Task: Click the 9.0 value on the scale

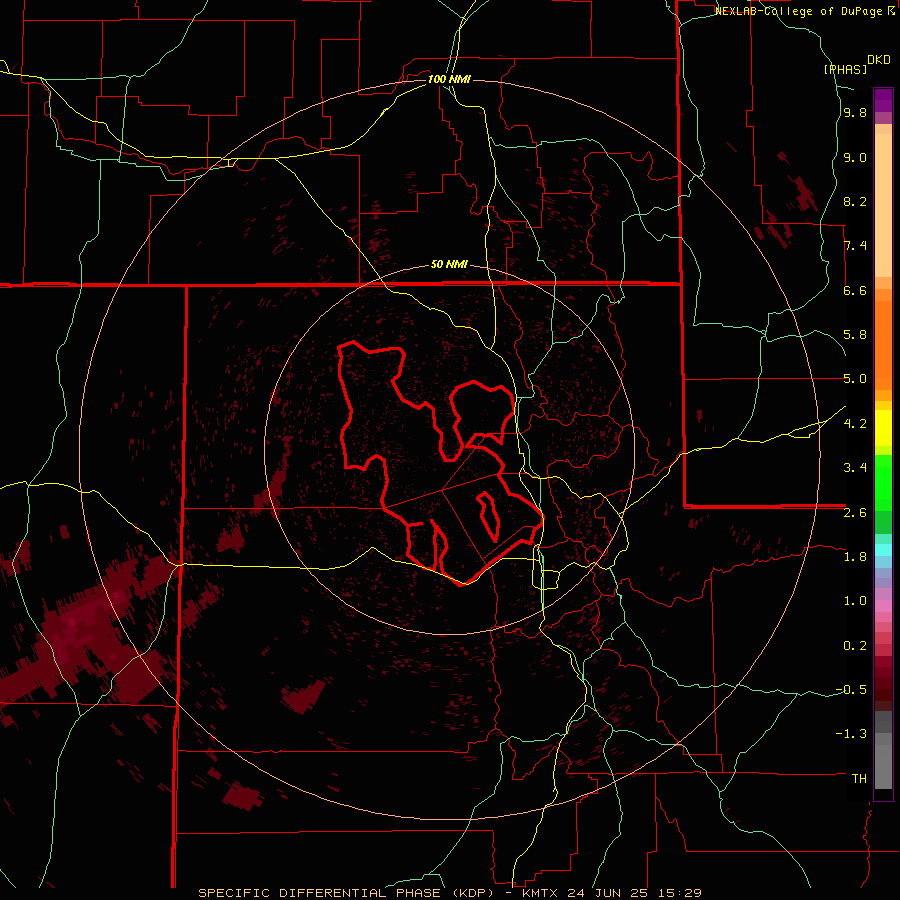Action: [855, 157]
